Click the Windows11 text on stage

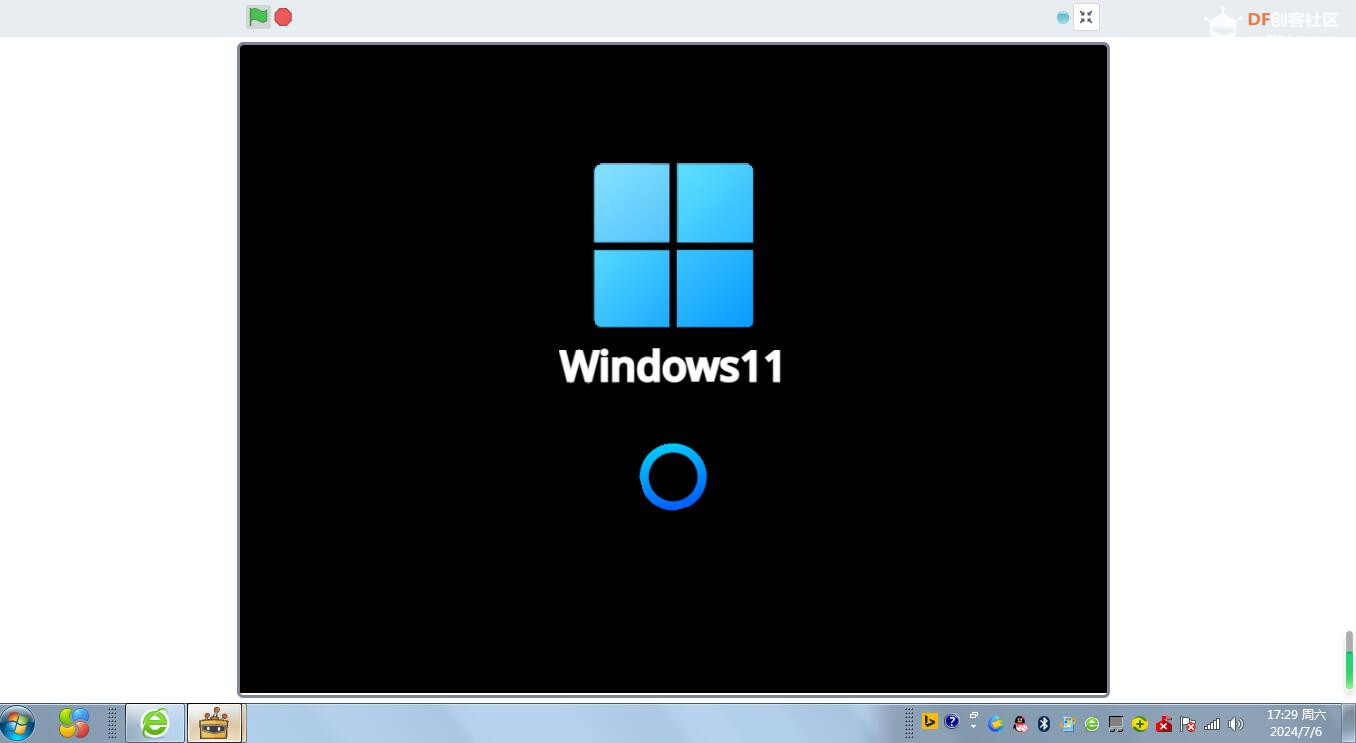[x=671, y=366]
